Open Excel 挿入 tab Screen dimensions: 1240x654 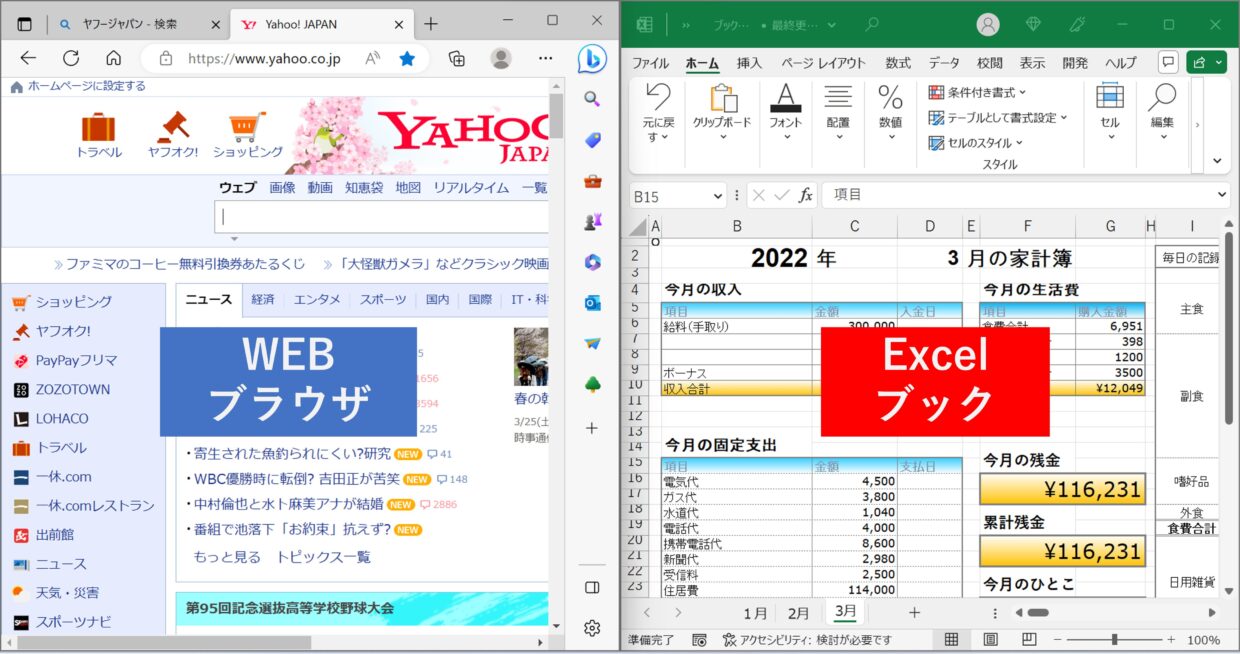pos(749,63)
